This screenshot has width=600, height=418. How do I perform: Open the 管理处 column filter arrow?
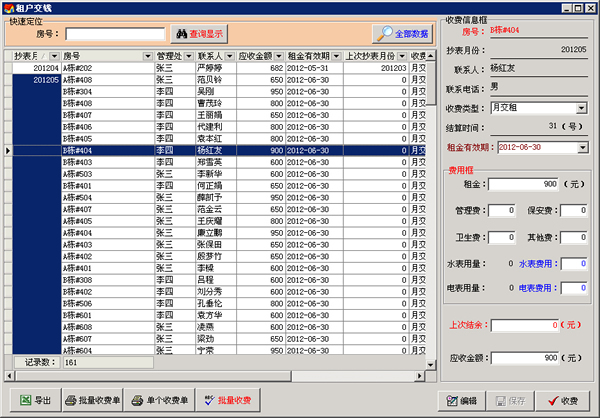point(188,57)
